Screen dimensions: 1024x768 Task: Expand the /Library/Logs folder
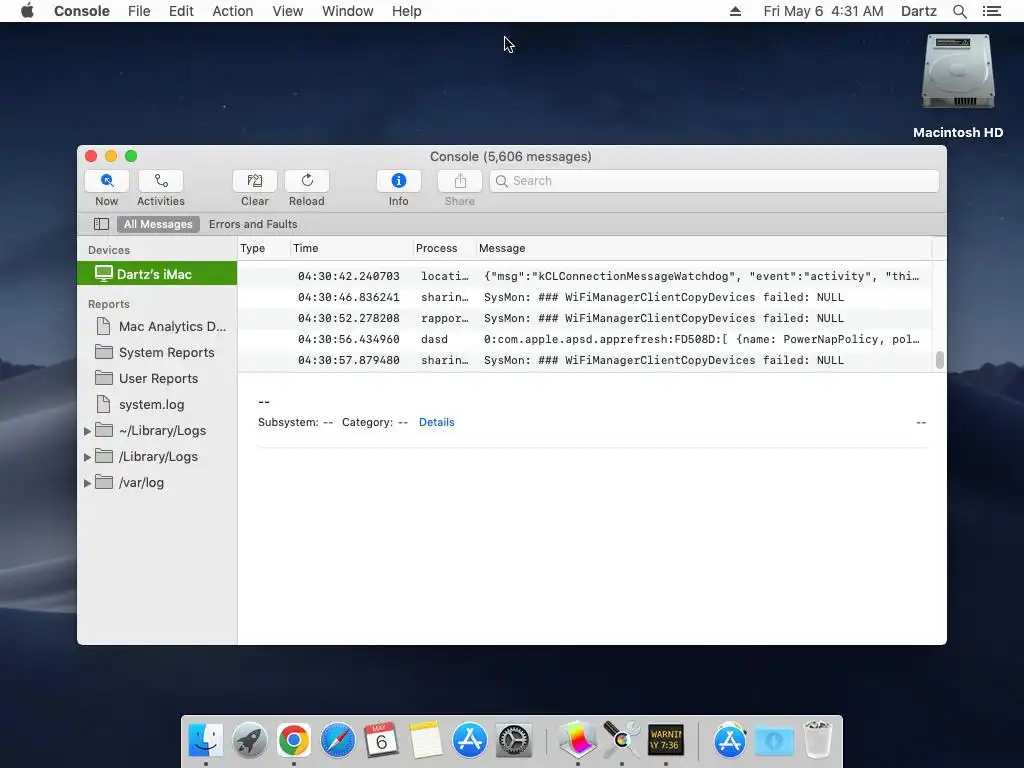click(88, 457)
